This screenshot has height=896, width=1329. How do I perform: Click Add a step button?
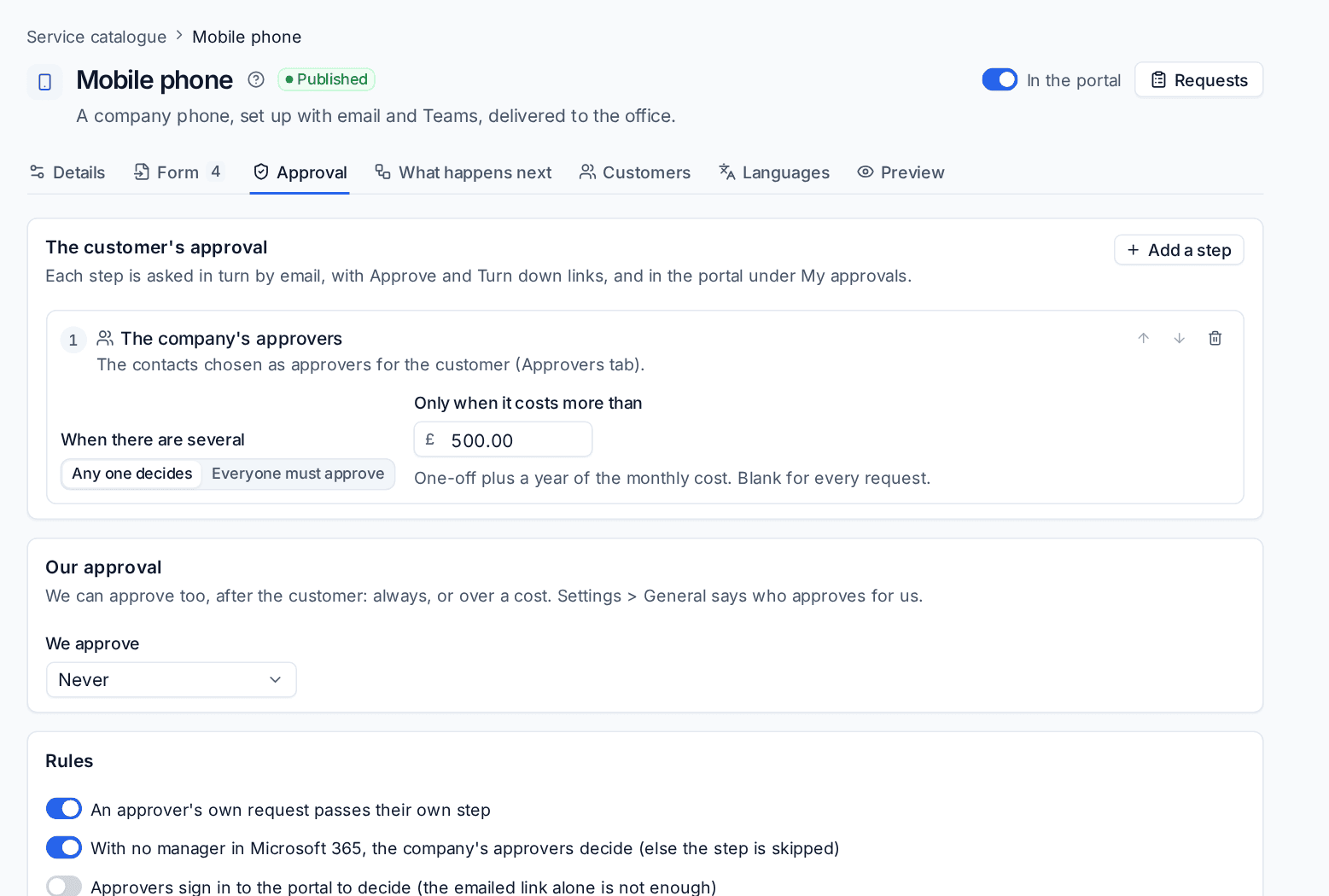(1179, 250)
